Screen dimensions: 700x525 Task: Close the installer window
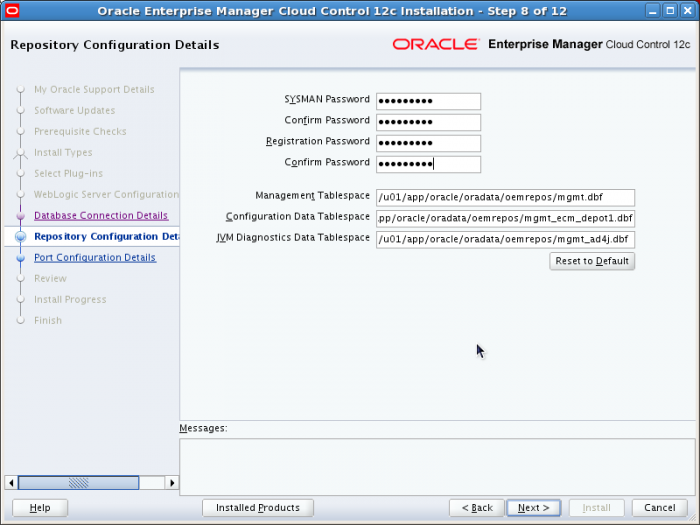[688, 11]
